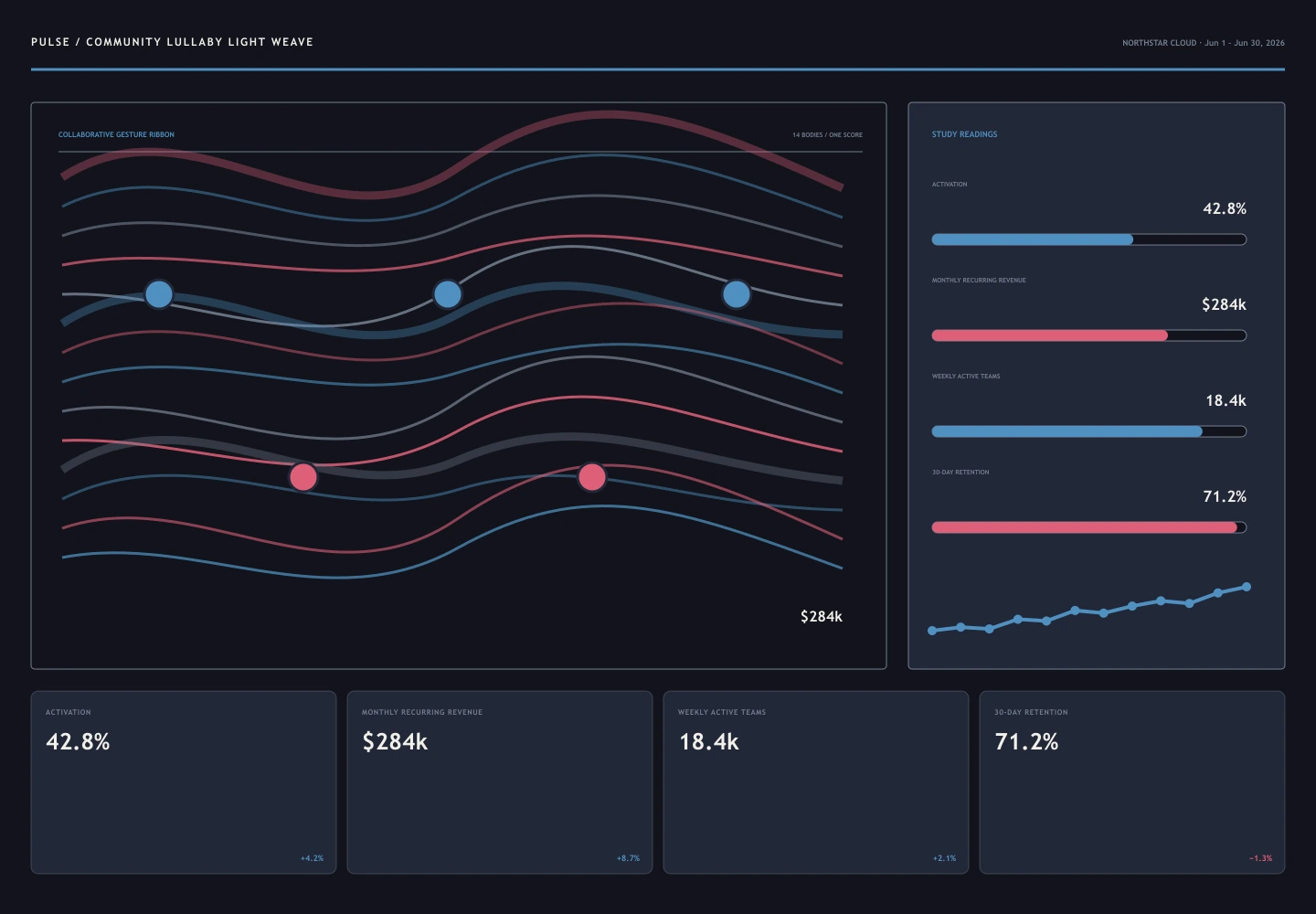Click the "NORTHSTAR CLOUD · Jun 1 – Jun 30, 2026" date range
The height and width of the screenshot is (914, 1316).
(x=1204, y=43)
